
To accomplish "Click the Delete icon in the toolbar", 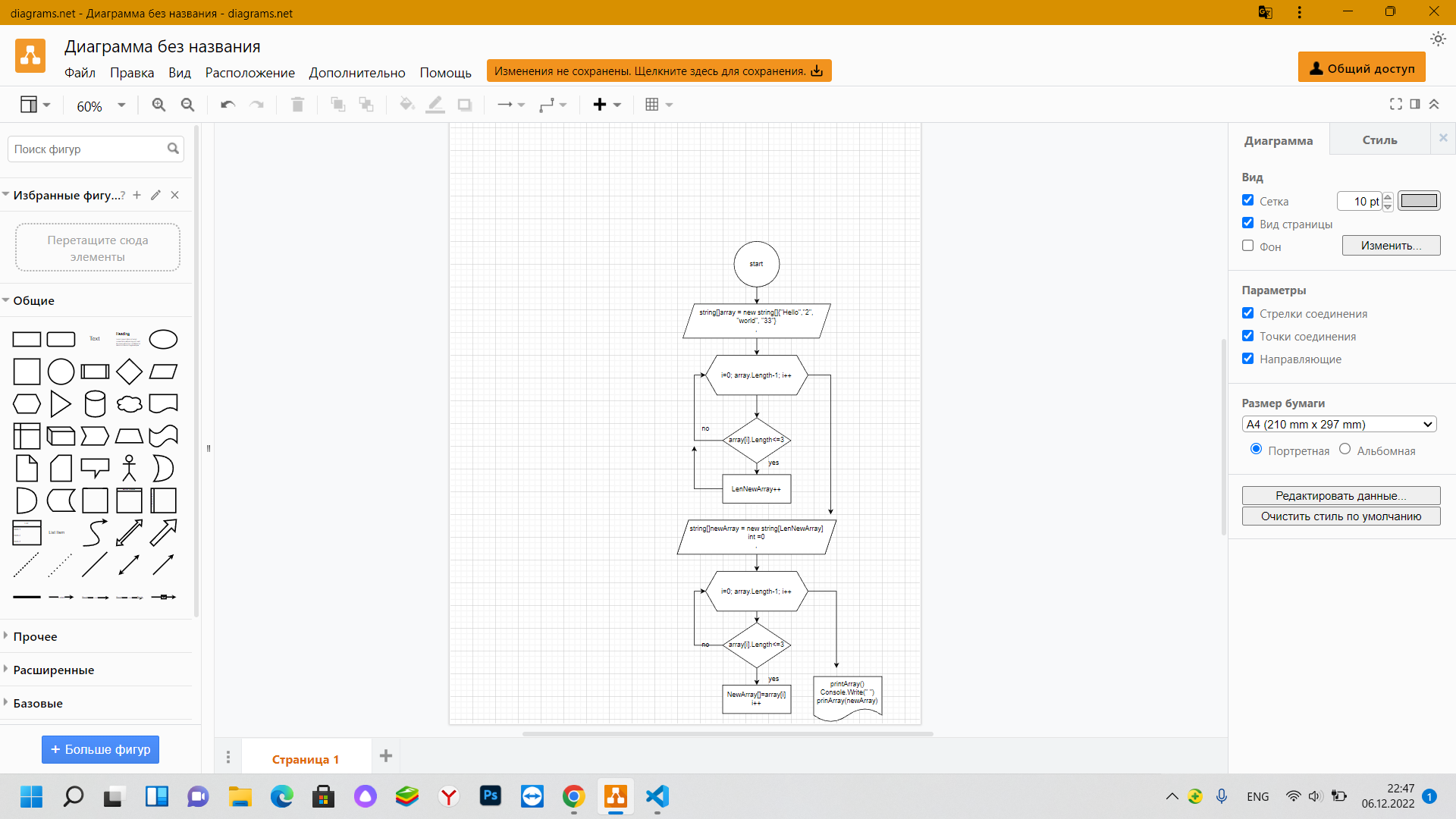I will (x=297, y=104).
